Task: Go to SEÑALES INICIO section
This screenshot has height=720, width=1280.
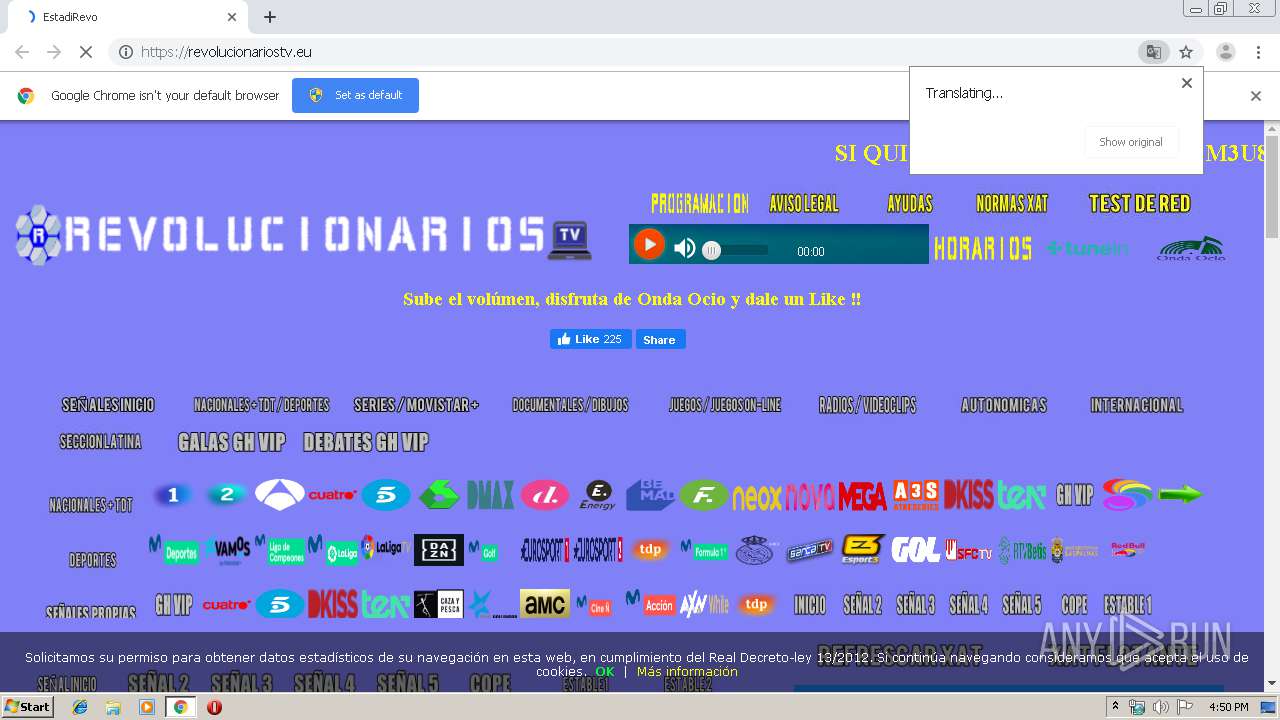Action: tap(108, 405)
